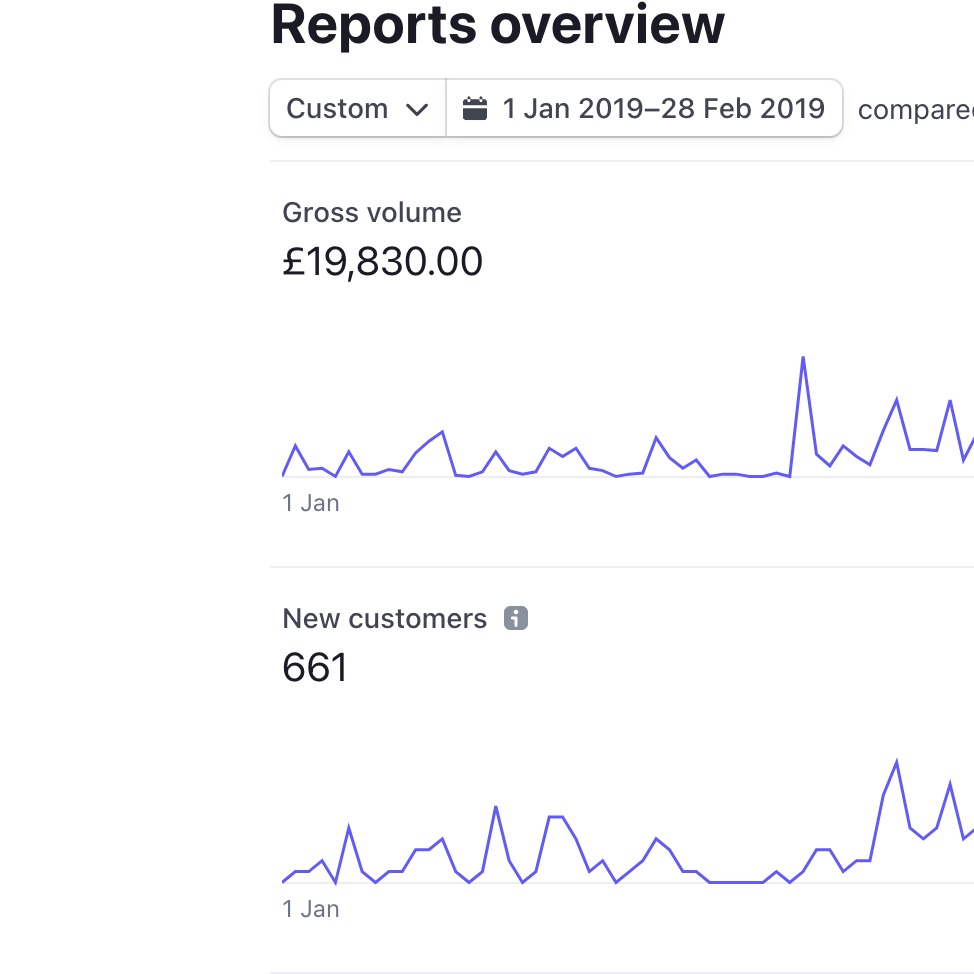Select the New customers heading
This screenshot has height=974, width=974.
coord(385,619)
